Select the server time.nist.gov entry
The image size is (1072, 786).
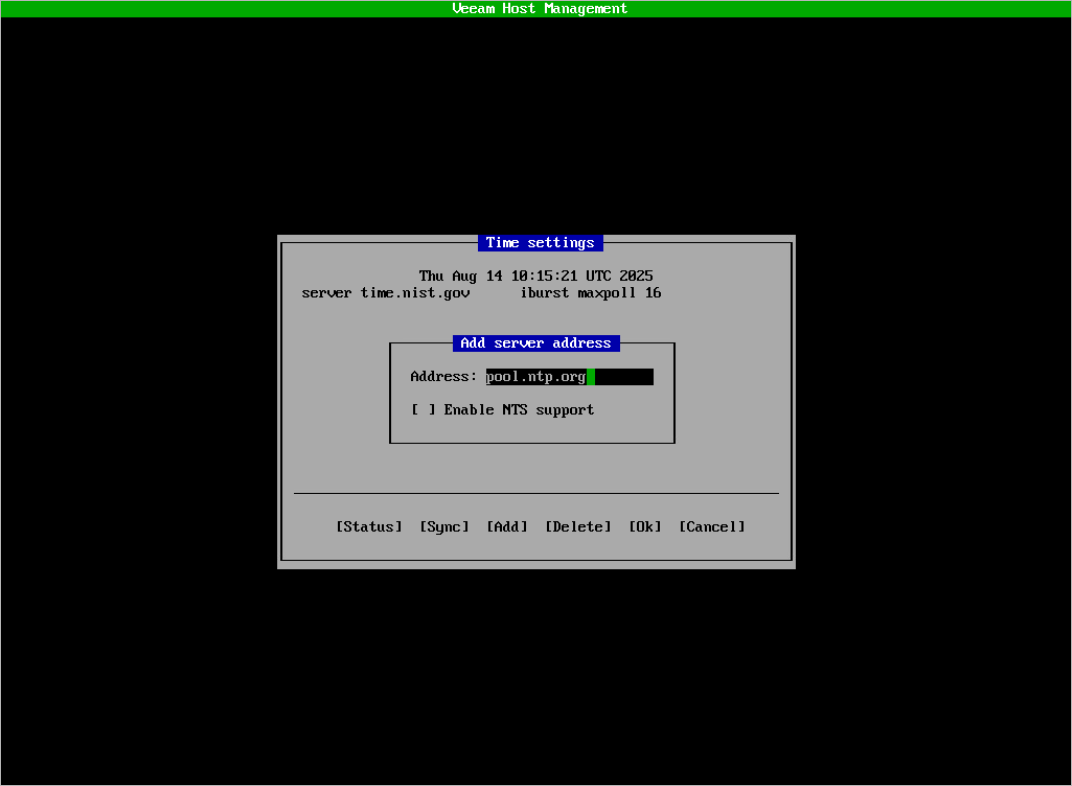click(x=386, y=293)
